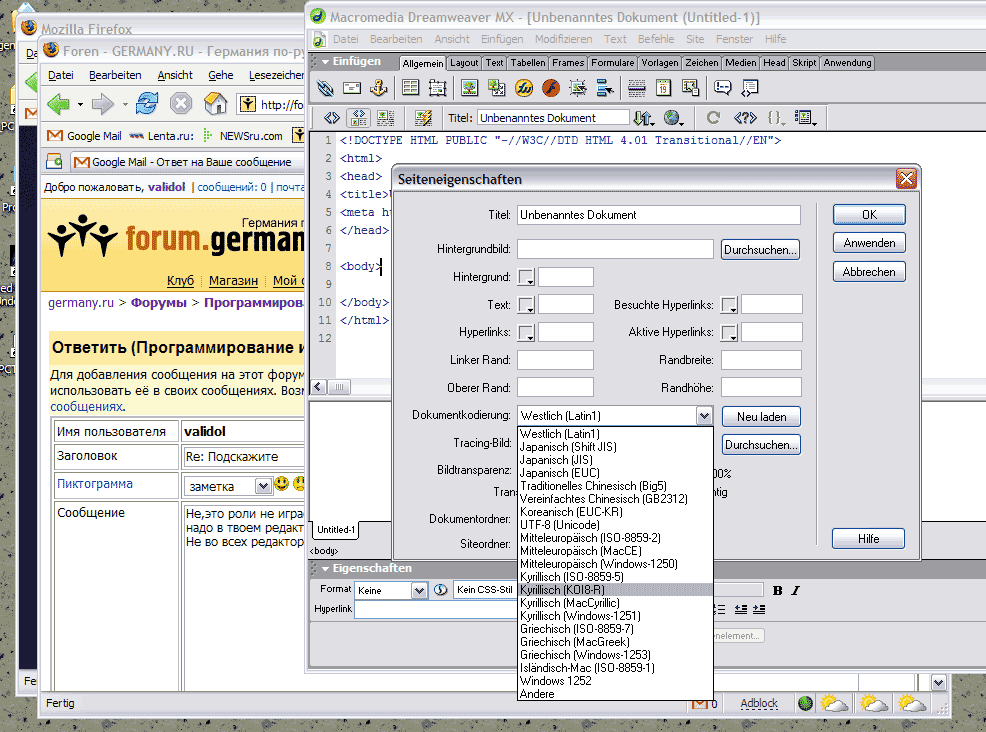Insert a named anchor with the anchor icon

tap(378, 88)
